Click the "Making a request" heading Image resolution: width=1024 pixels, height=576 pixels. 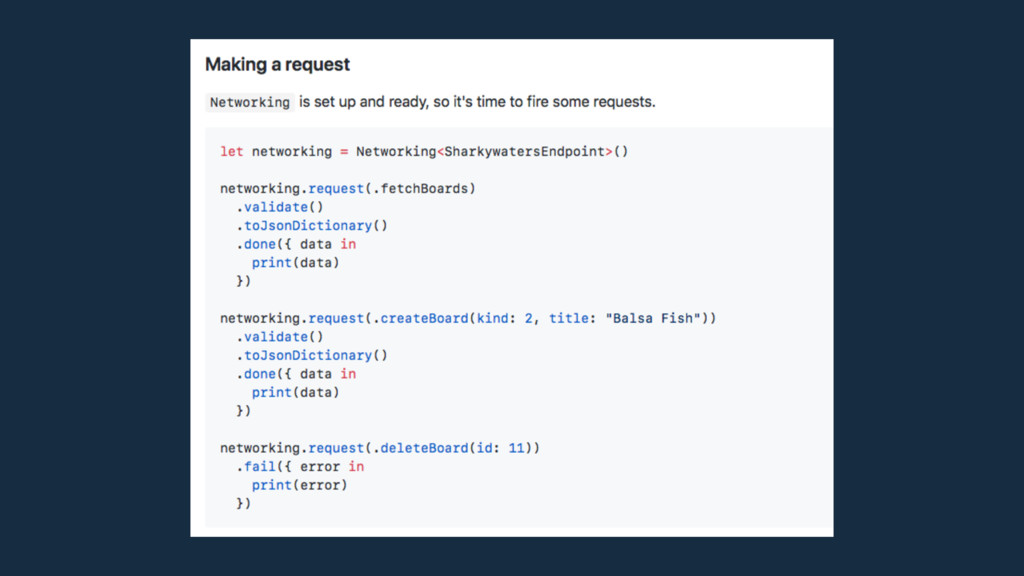[x=277, y=65]
